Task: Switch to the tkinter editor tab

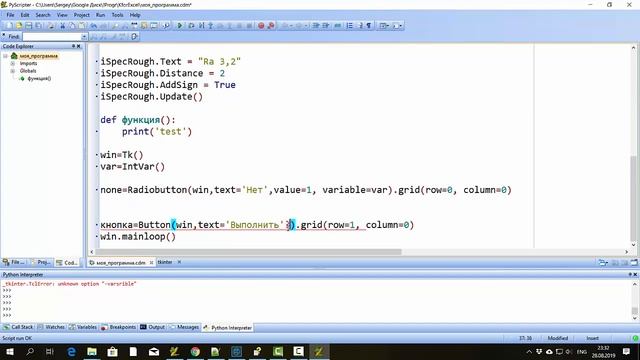Action: 165,262
